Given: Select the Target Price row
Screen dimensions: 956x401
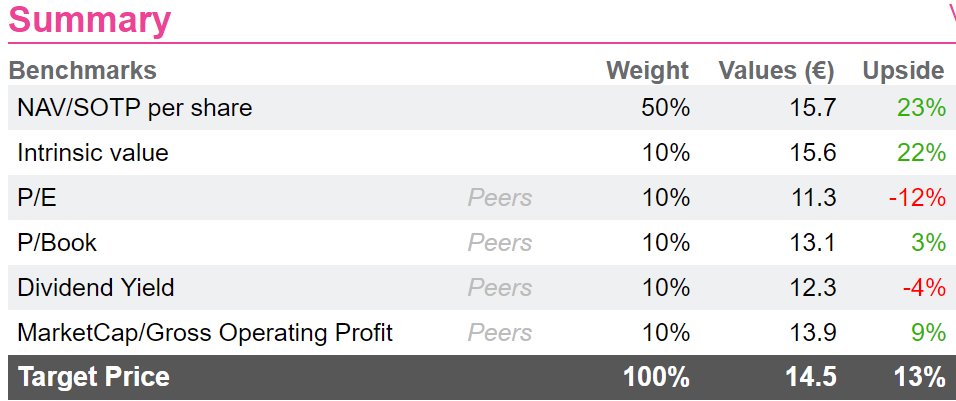Looking at the screenshot, I should click(x=482, y=378).
